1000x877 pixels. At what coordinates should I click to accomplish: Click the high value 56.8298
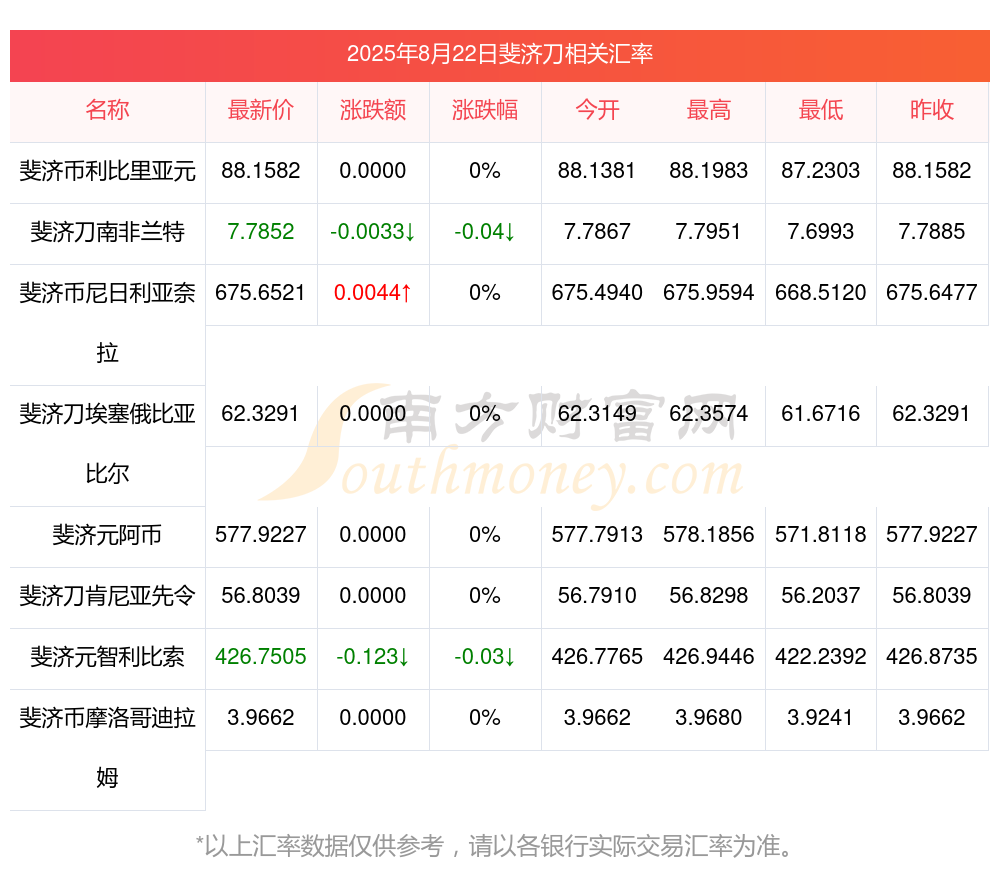click(709, 596)
